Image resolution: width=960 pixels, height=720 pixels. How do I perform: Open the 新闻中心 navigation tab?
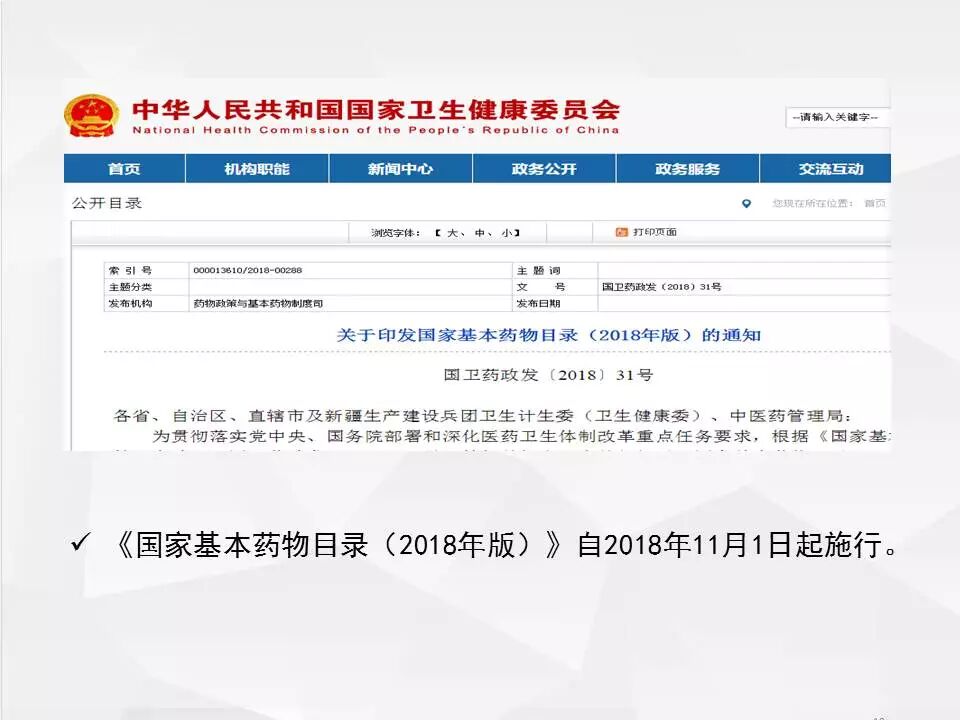click(400, 169)
